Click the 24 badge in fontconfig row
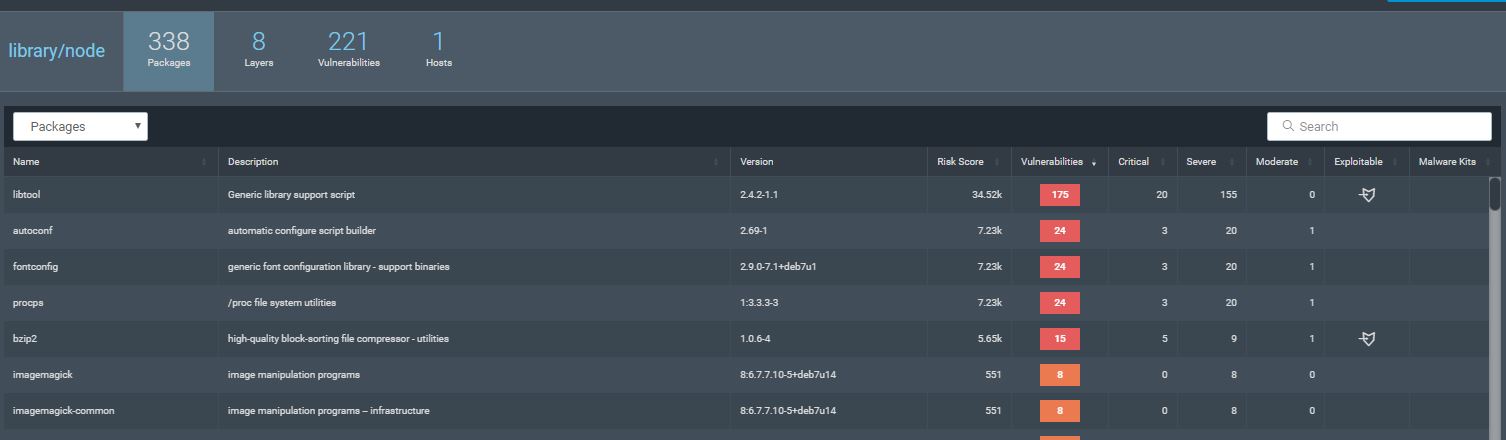 click(x=1060, y=267)
